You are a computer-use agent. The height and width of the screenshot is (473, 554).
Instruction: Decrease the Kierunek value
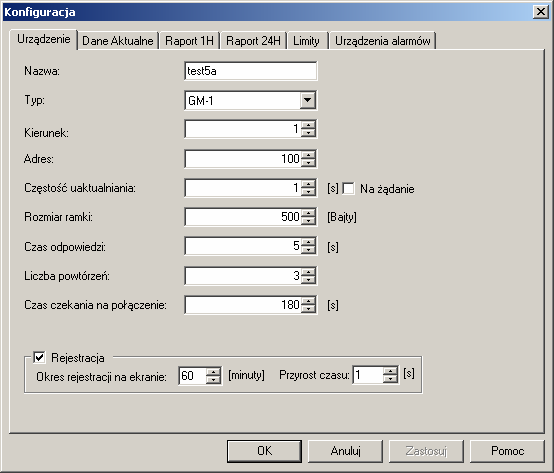(x=308, y=133)
